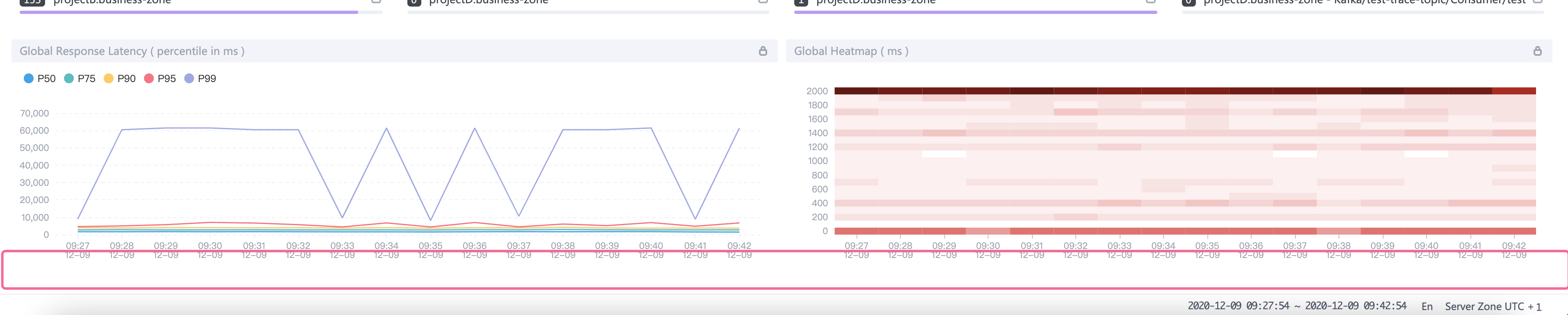Toggle the P95 legend series
The width and height of the screenshot is (1568, 315).
point(160,79)
